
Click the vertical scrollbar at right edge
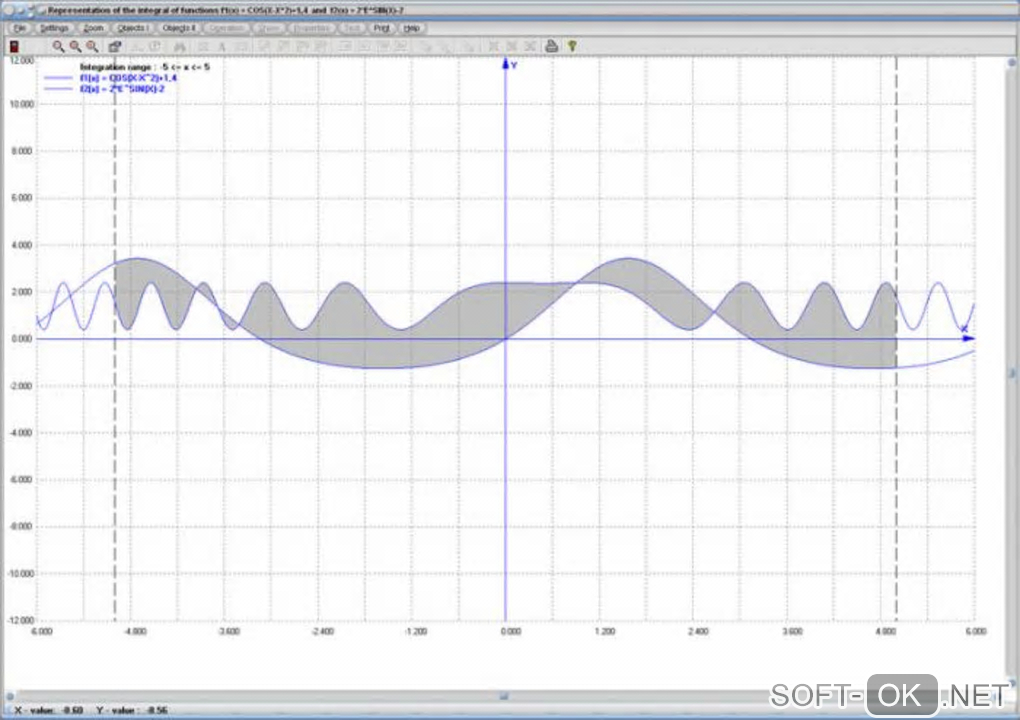tap(1012, 373)
